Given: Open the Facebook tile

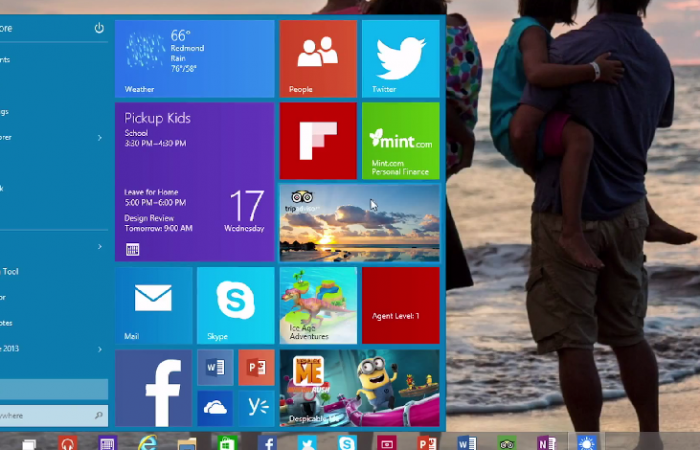Looking at the screenshot, I should [x=154, y=388].
